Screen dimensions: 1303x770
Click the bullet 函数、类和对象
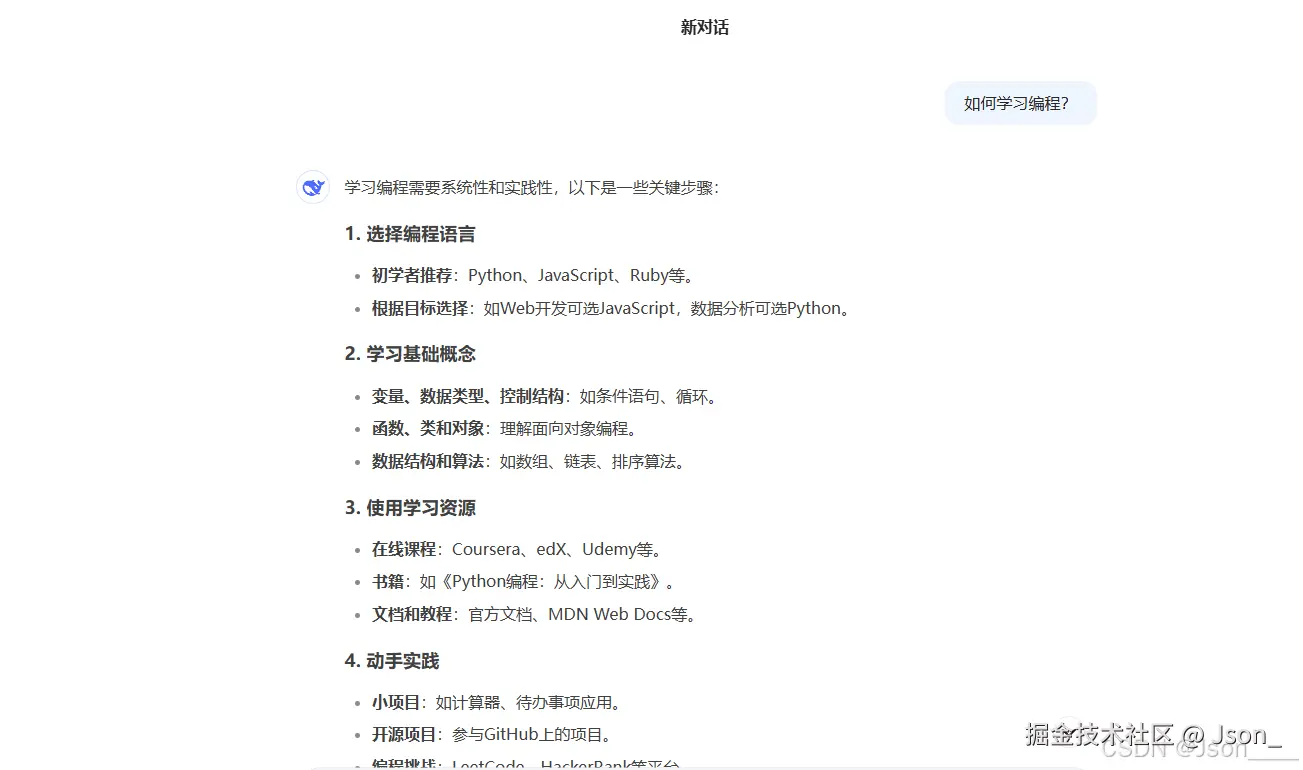[x=505, y=428]
